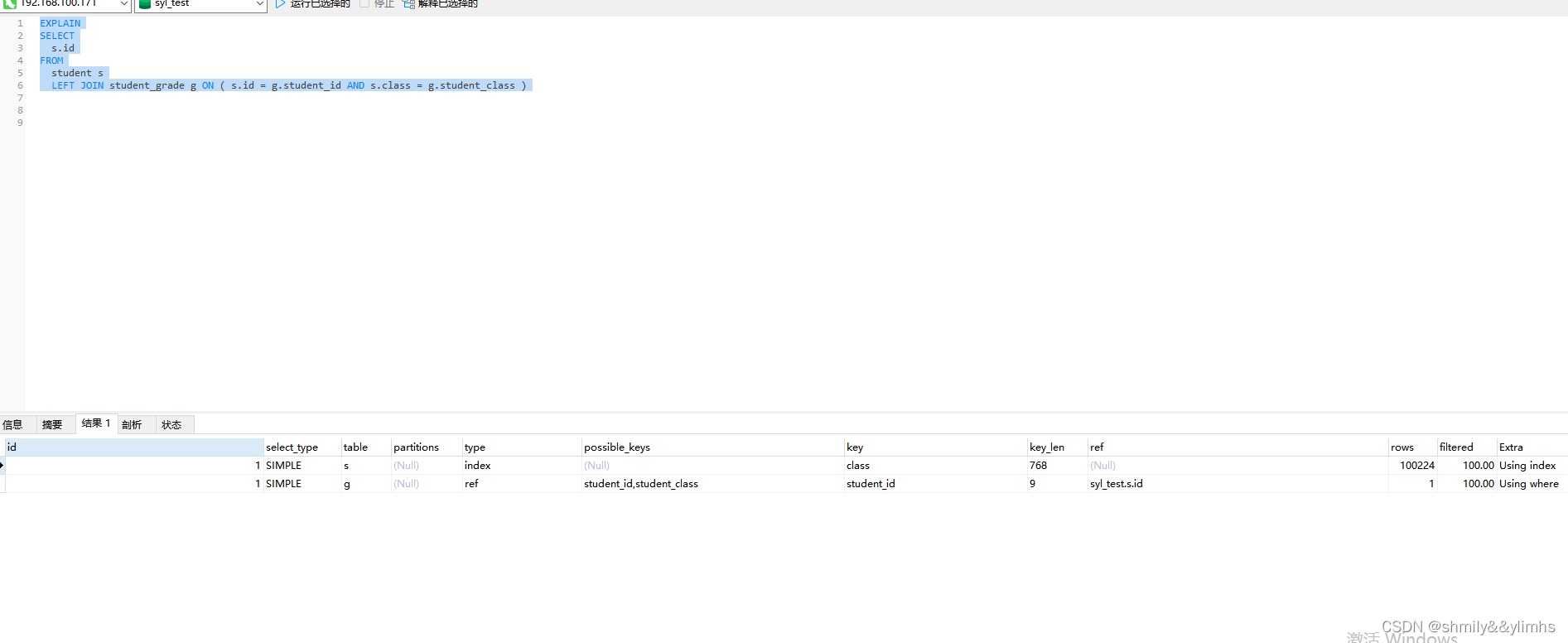
Task: Click the type column header
Action: coord(522,447)
